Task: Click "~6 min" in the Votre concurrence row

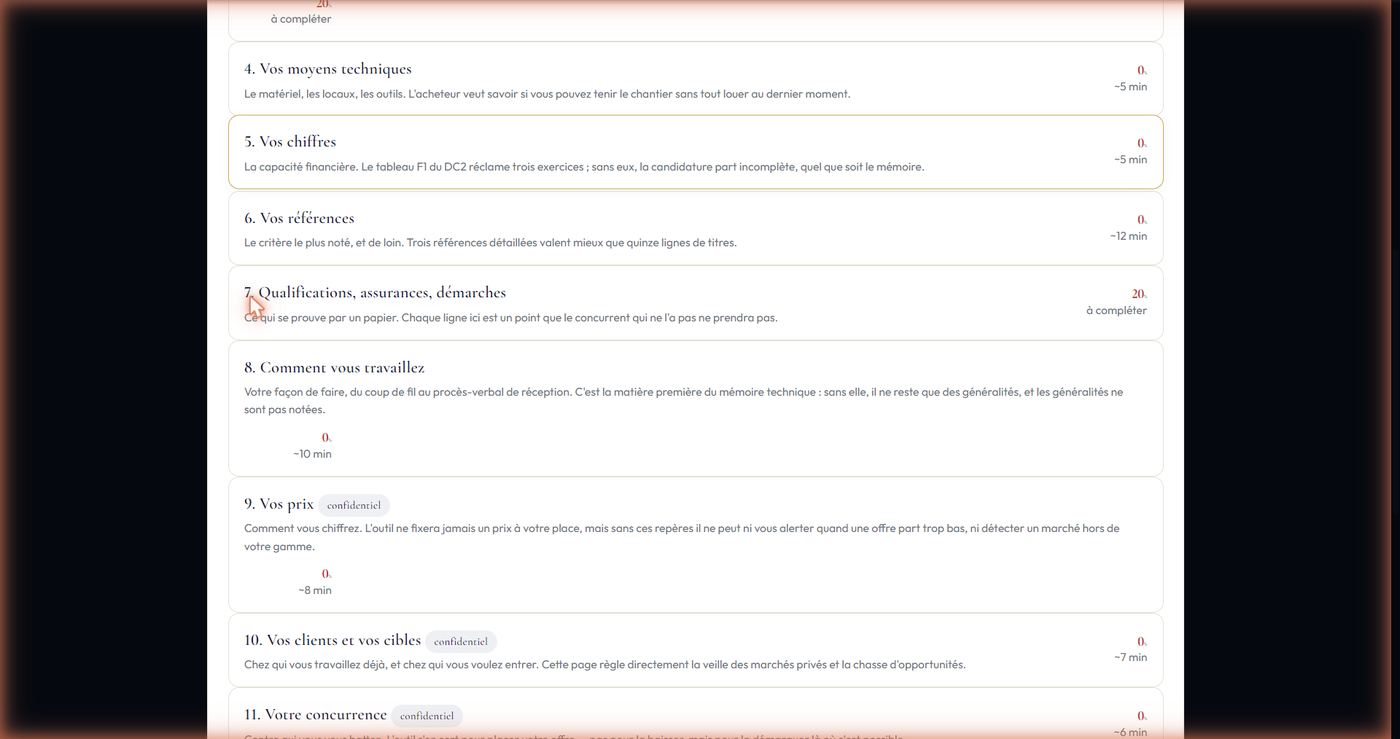Action: (1130, 732)
